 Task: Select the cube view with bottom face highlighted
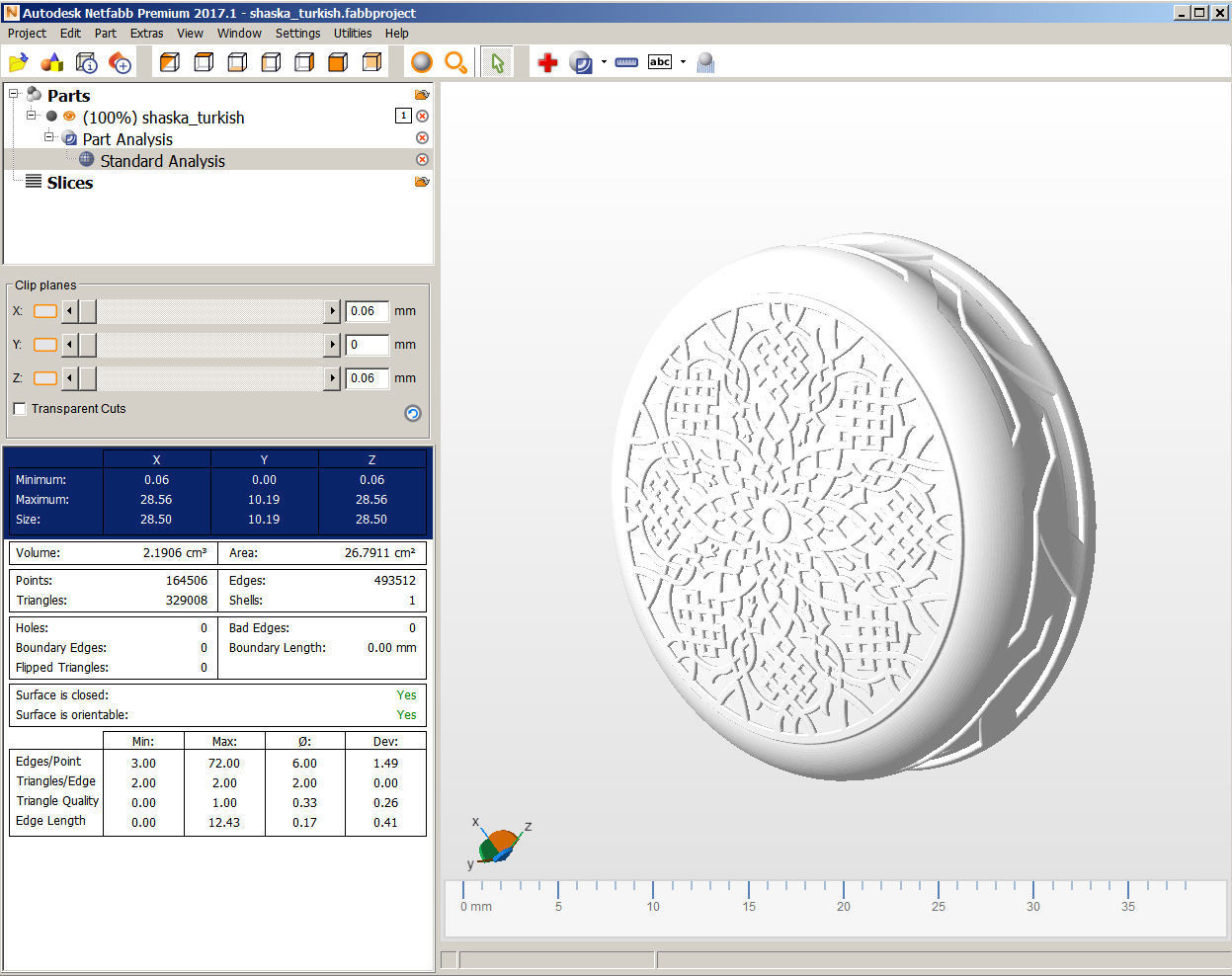[237, 62]
